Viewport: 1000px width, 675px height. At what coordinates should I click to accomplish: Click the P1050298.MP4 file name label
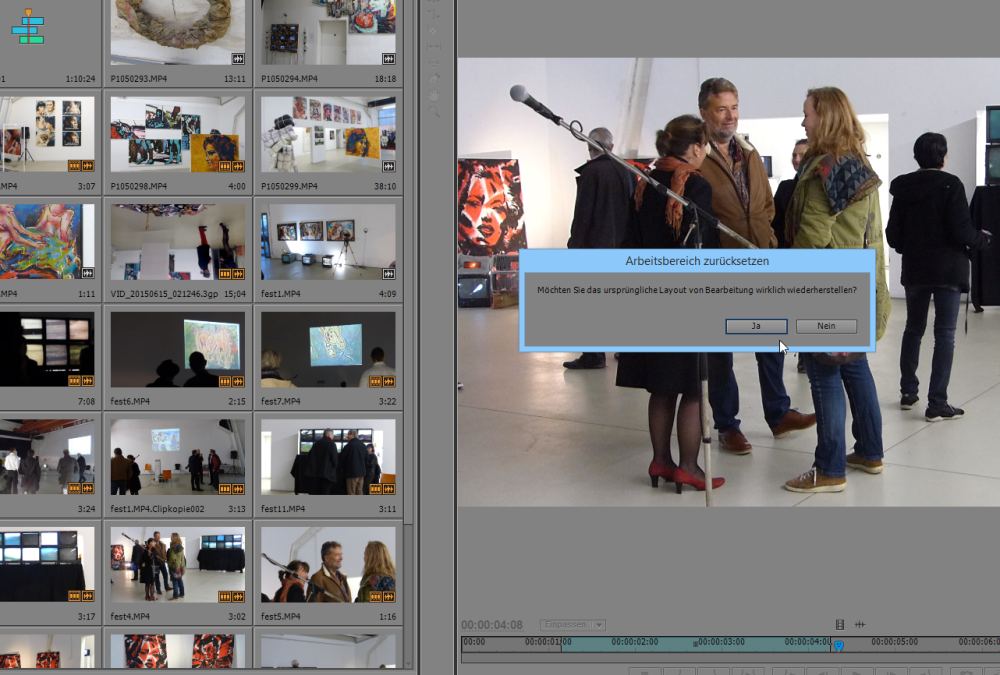(x=138, y=186)
